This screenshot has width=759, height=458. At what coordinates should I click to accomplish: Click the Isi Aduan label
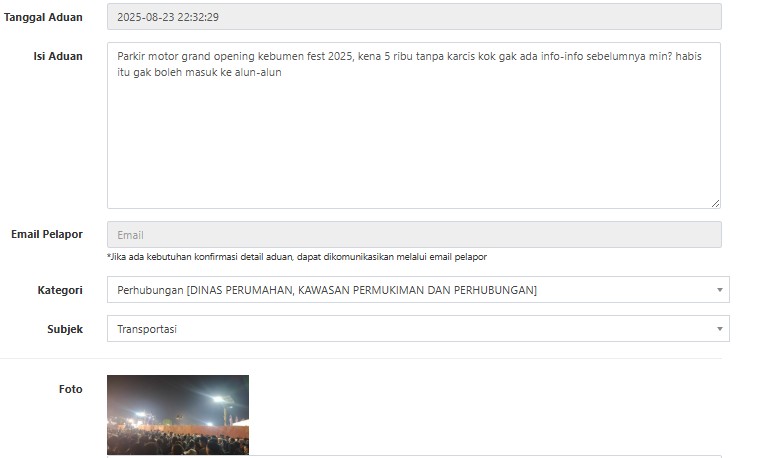pyautogui.click(x=58, y=56)
